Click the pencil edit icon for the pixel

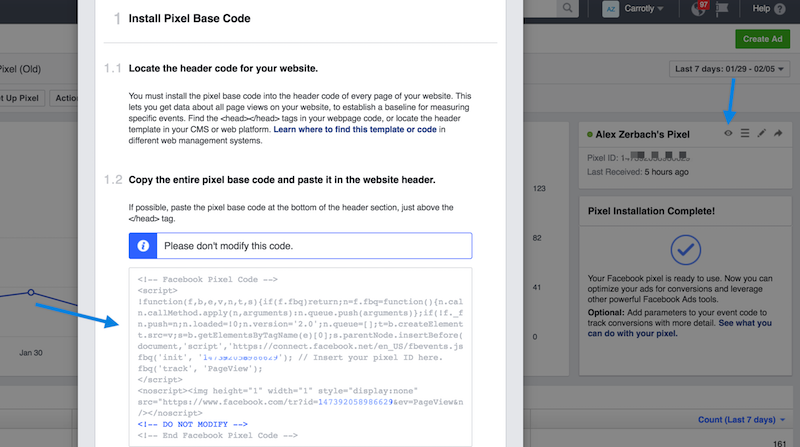pos(761,133)
